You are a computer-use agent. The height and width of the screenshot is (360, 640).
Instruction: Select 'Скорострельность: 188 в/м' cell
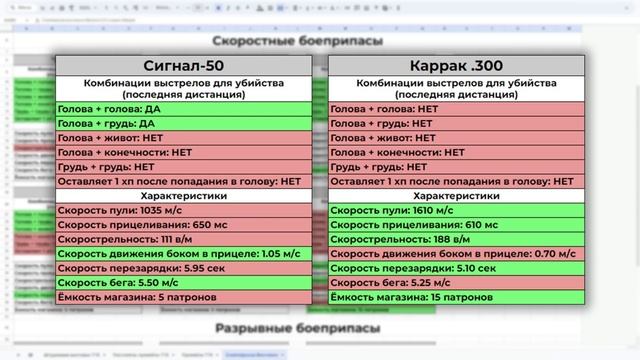456,240
